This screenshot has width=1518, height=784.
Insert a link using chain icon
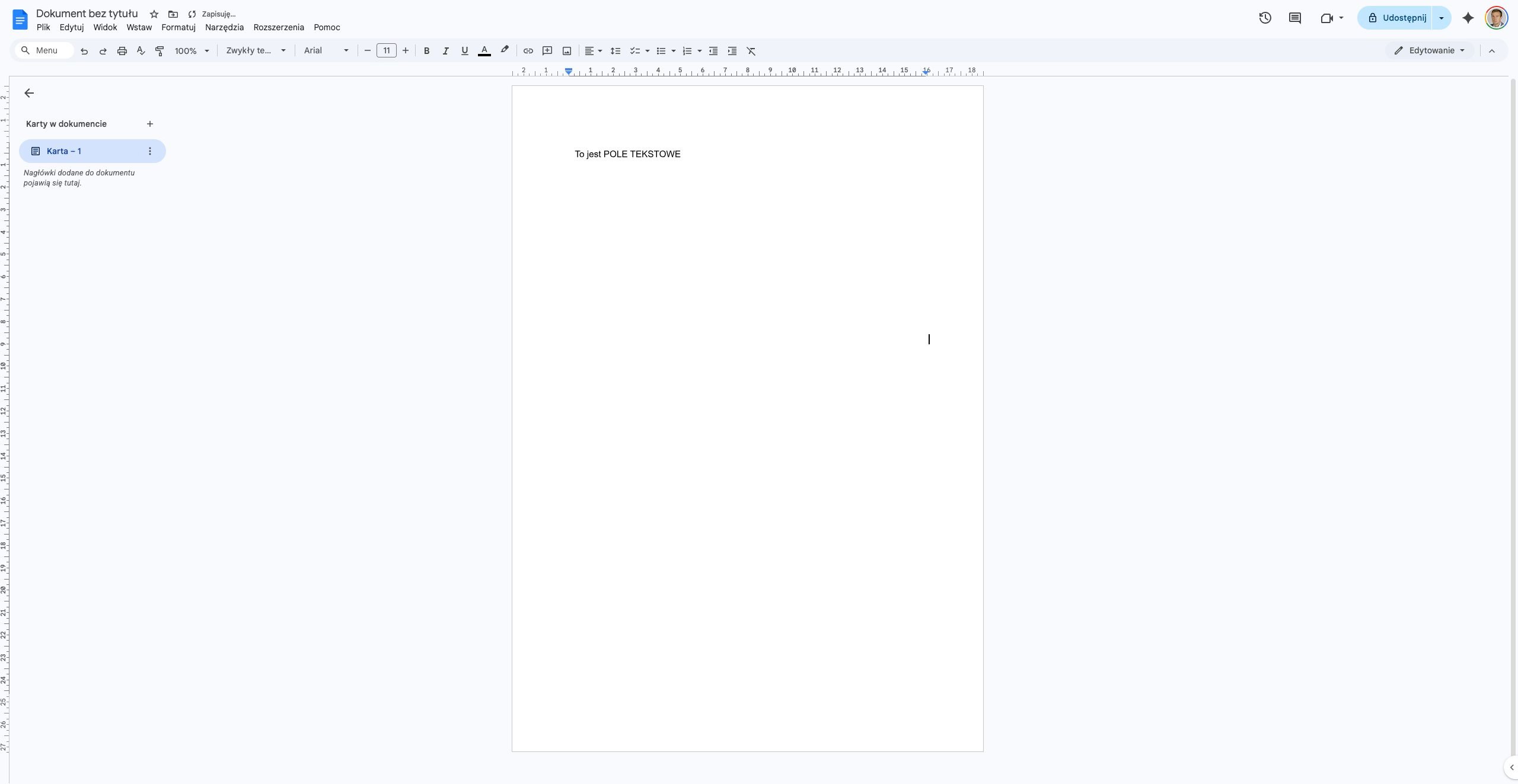point(528,51)
